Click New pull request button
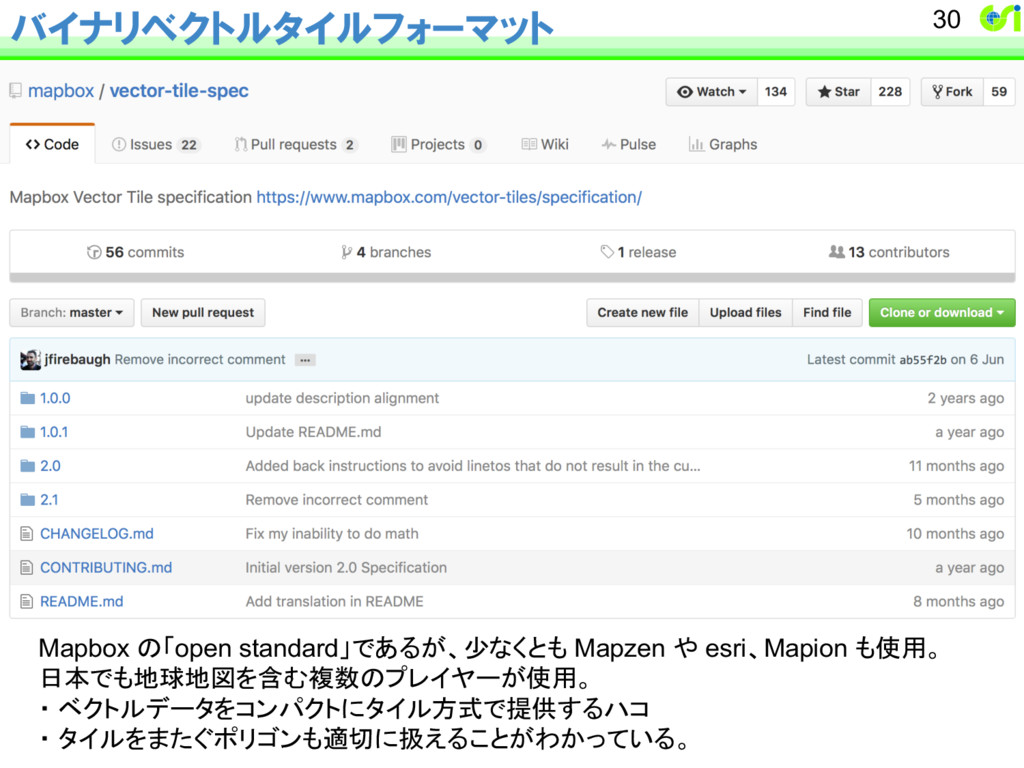Image resolution: width=1024 pixels, height=768 pixels. (x=203, y=313)
